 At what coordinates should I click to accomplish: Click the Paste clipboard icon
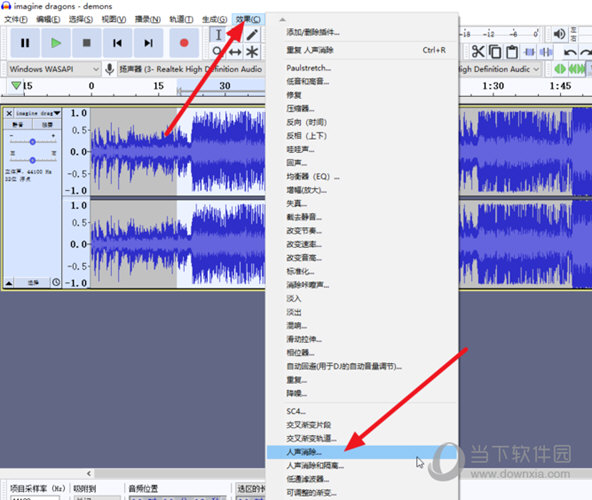512,51
